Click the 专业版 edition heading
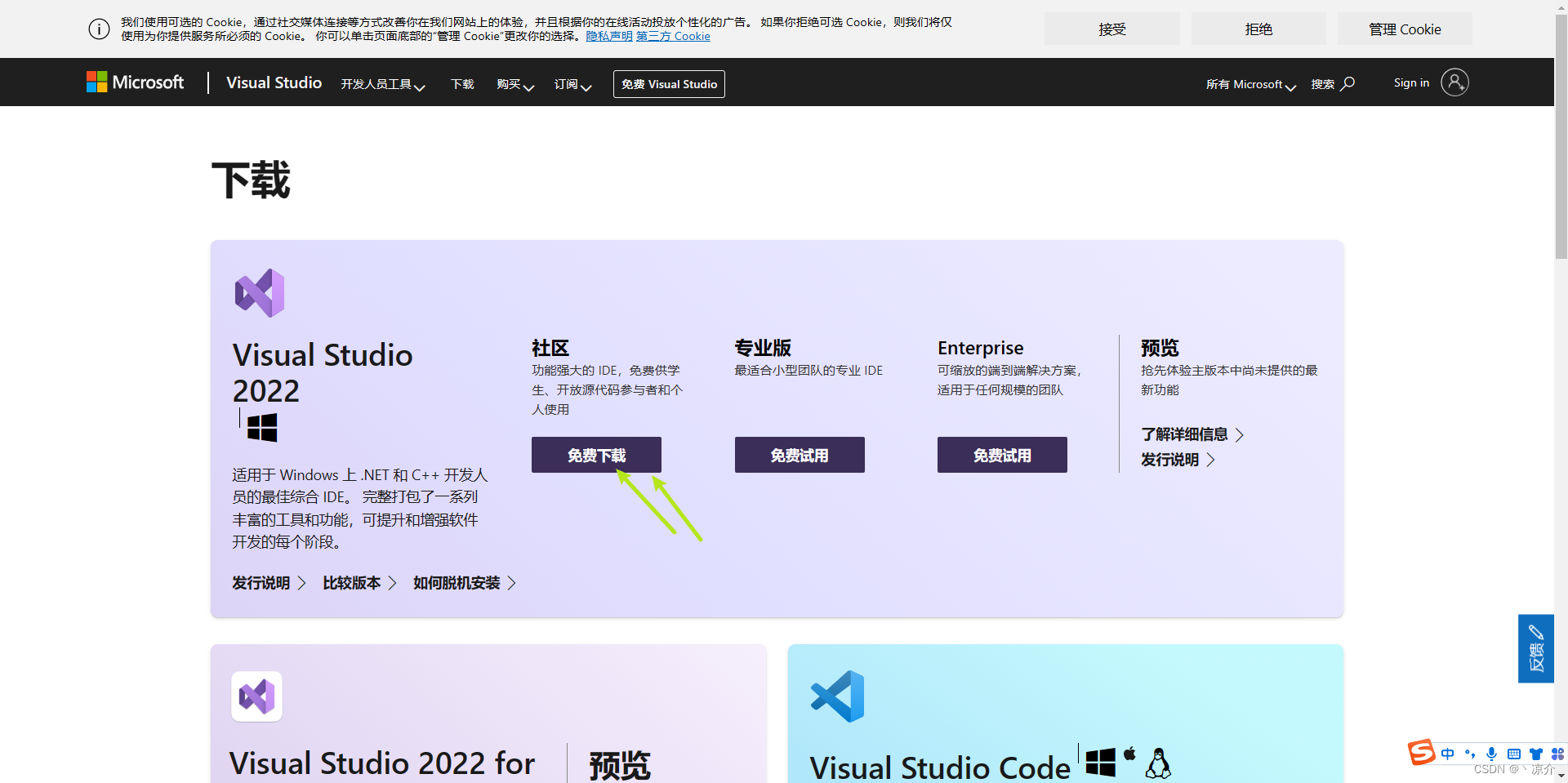Screen dimensions: 1568x783 763,348
